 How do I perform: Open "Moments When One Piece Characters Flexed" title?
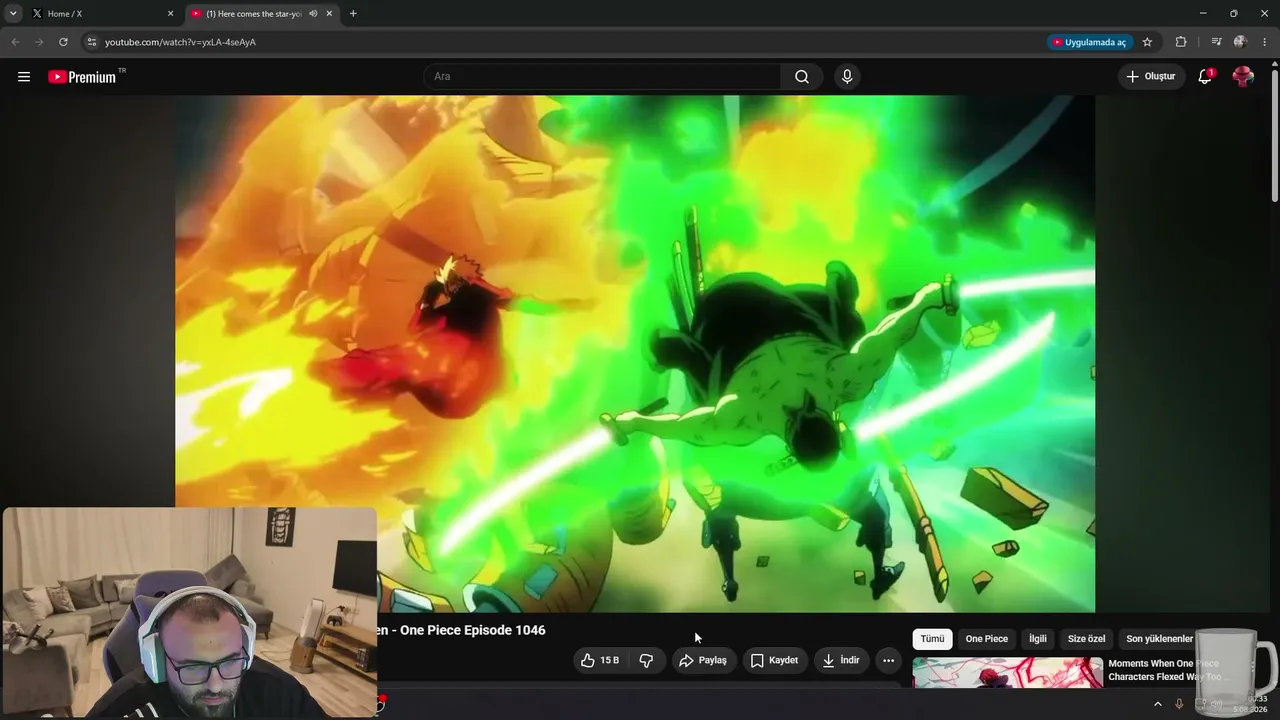1169,670
